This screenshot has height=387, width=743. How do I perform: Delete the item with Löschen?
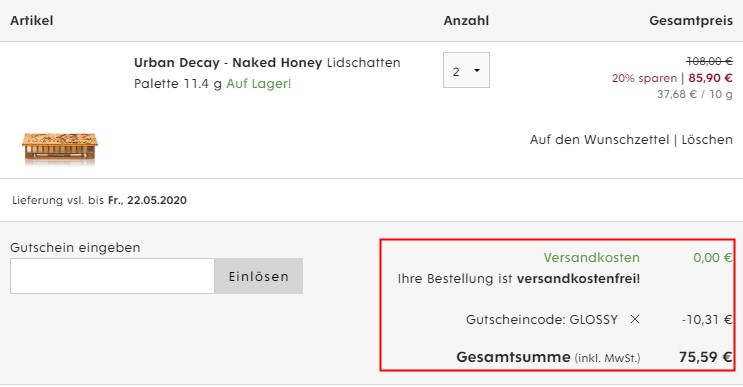[x=707, y=140]
